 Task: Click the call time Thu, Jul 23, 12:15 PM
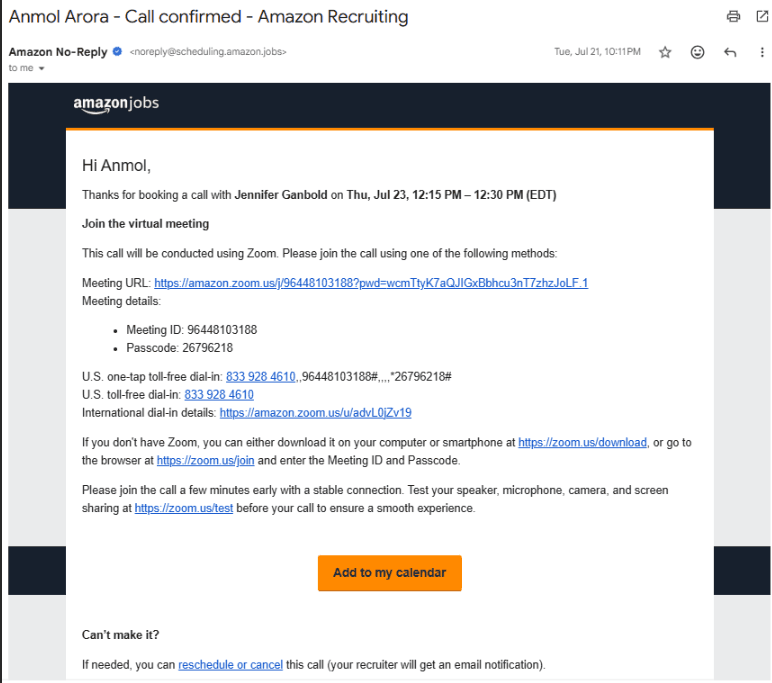point(404,195)
